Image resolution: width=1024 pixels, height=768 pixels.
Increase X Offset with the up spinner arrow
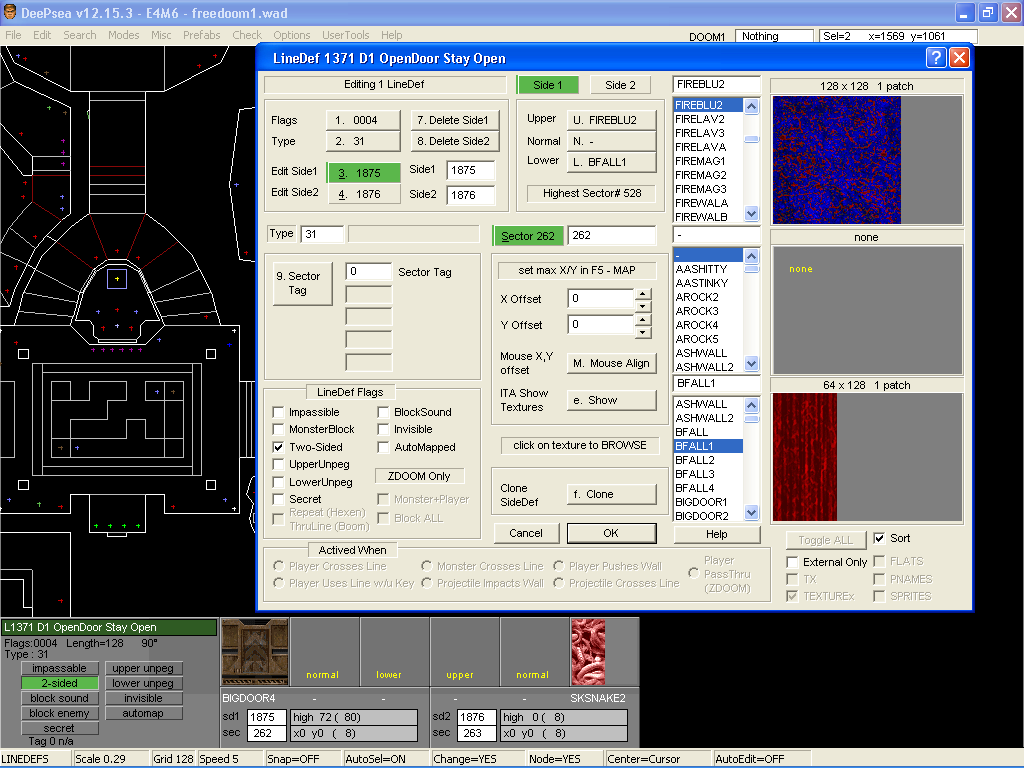[643, 294]
